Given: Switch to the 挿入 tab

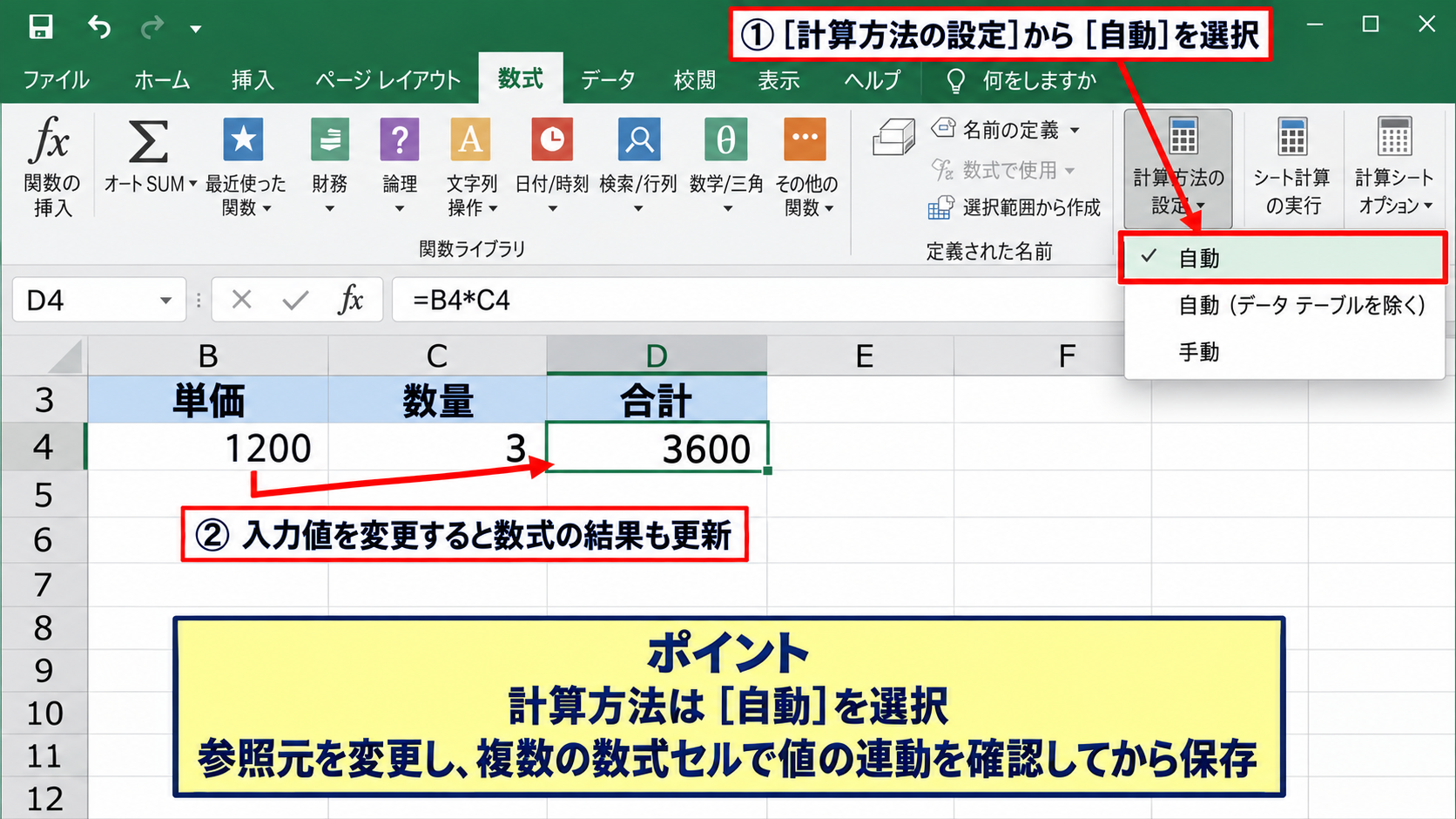Looking at the screenshot, I should click(x=253, y=80).
